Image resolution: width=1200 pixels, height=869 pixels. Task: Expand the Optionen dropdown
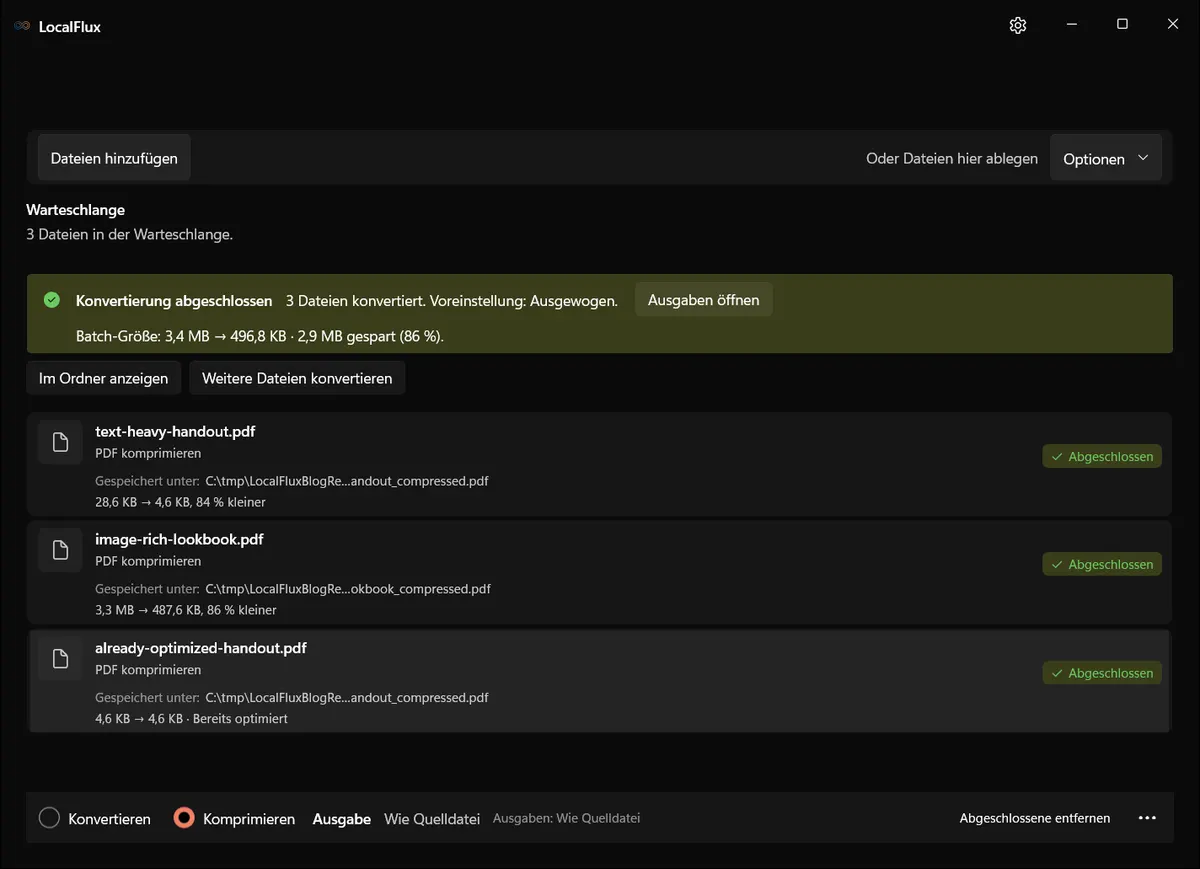[1106, 159]
